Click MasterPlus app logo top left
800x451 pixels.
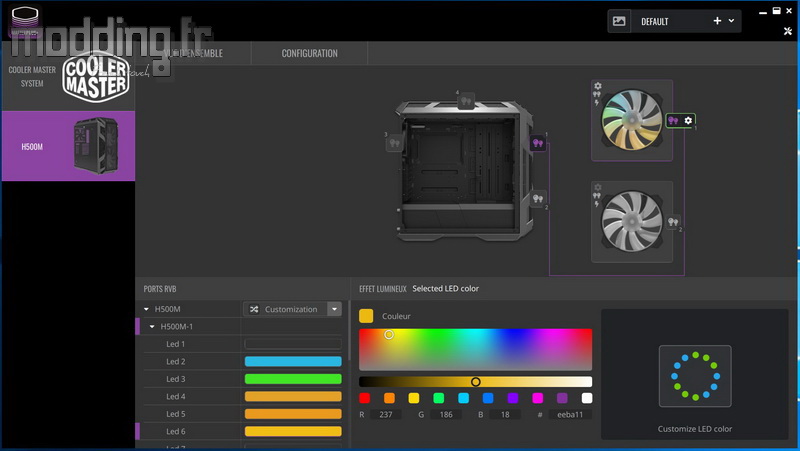pyautogui.click(x=24, y=20)
